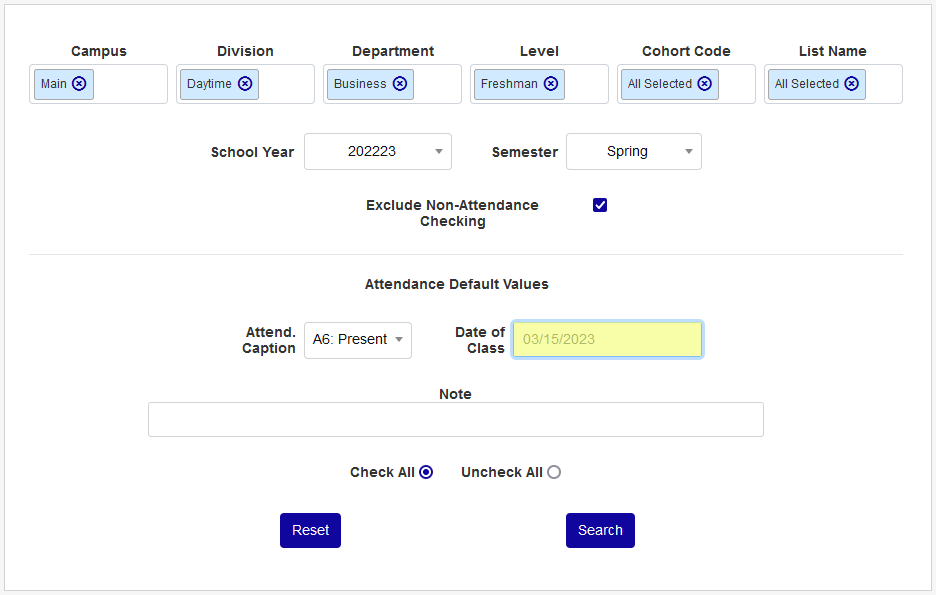The width and height of the screenshot is (936, 595).
Task: Click empty area of Level selector box
Action: 587,84
